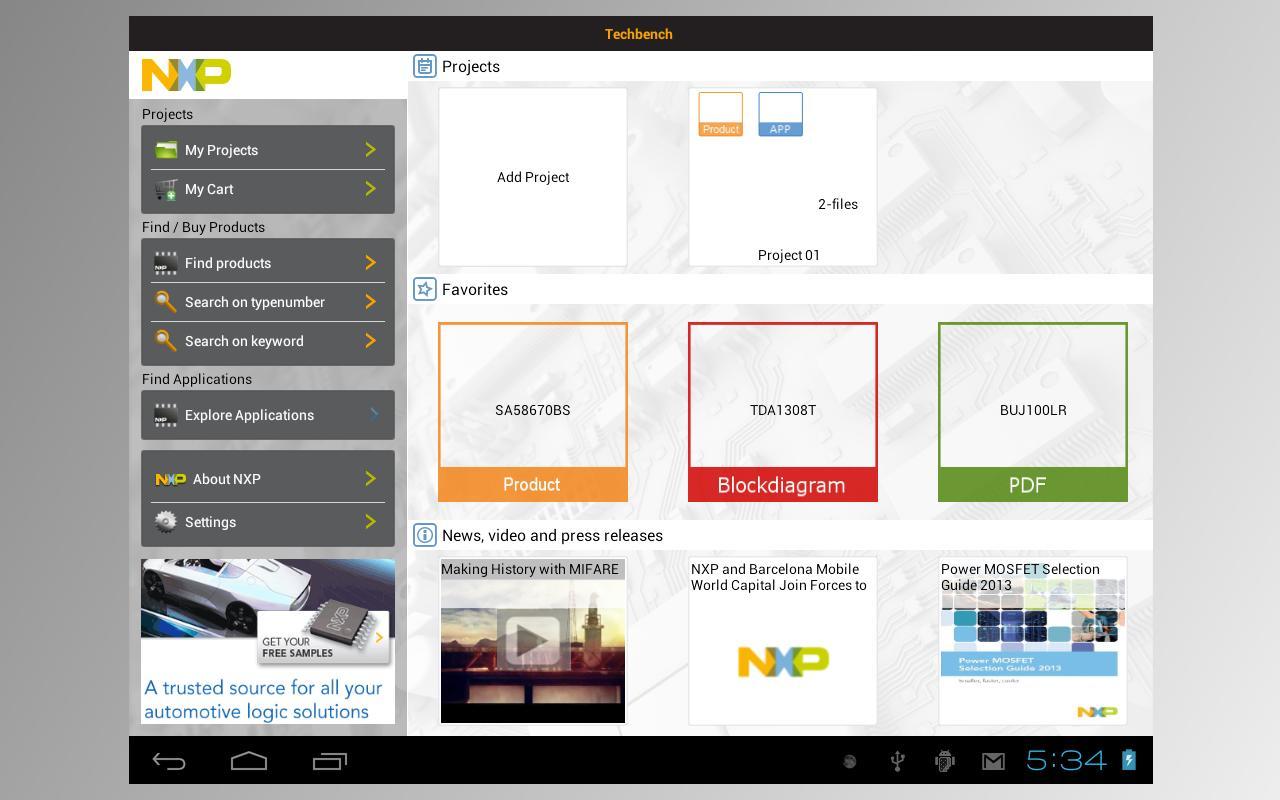Click the chevron next to About NXP
The width and height of the screenshot is (1280, 800).
click(x=370, y=478)
